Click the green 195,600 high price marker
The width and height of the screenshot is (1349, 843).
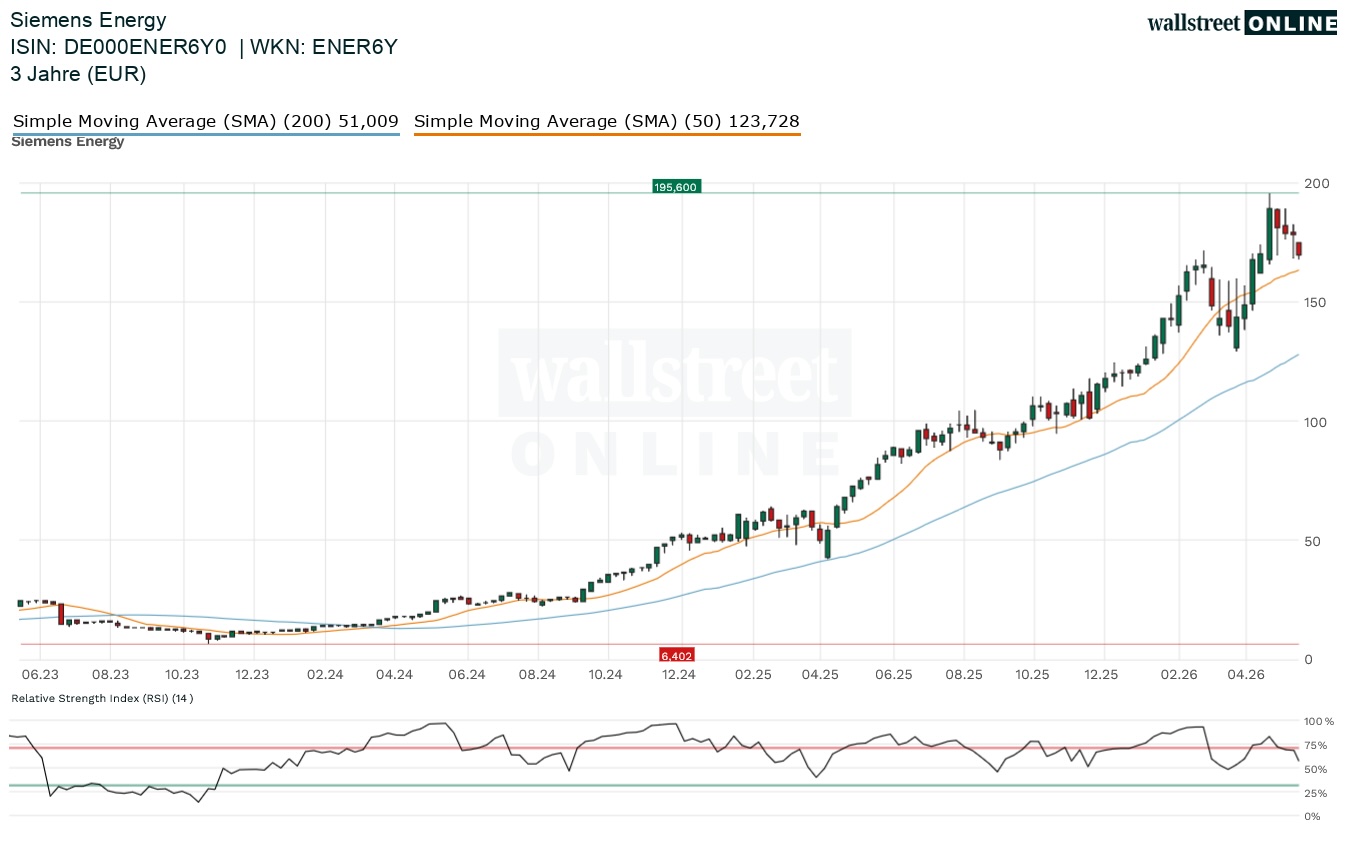(676, 186)
